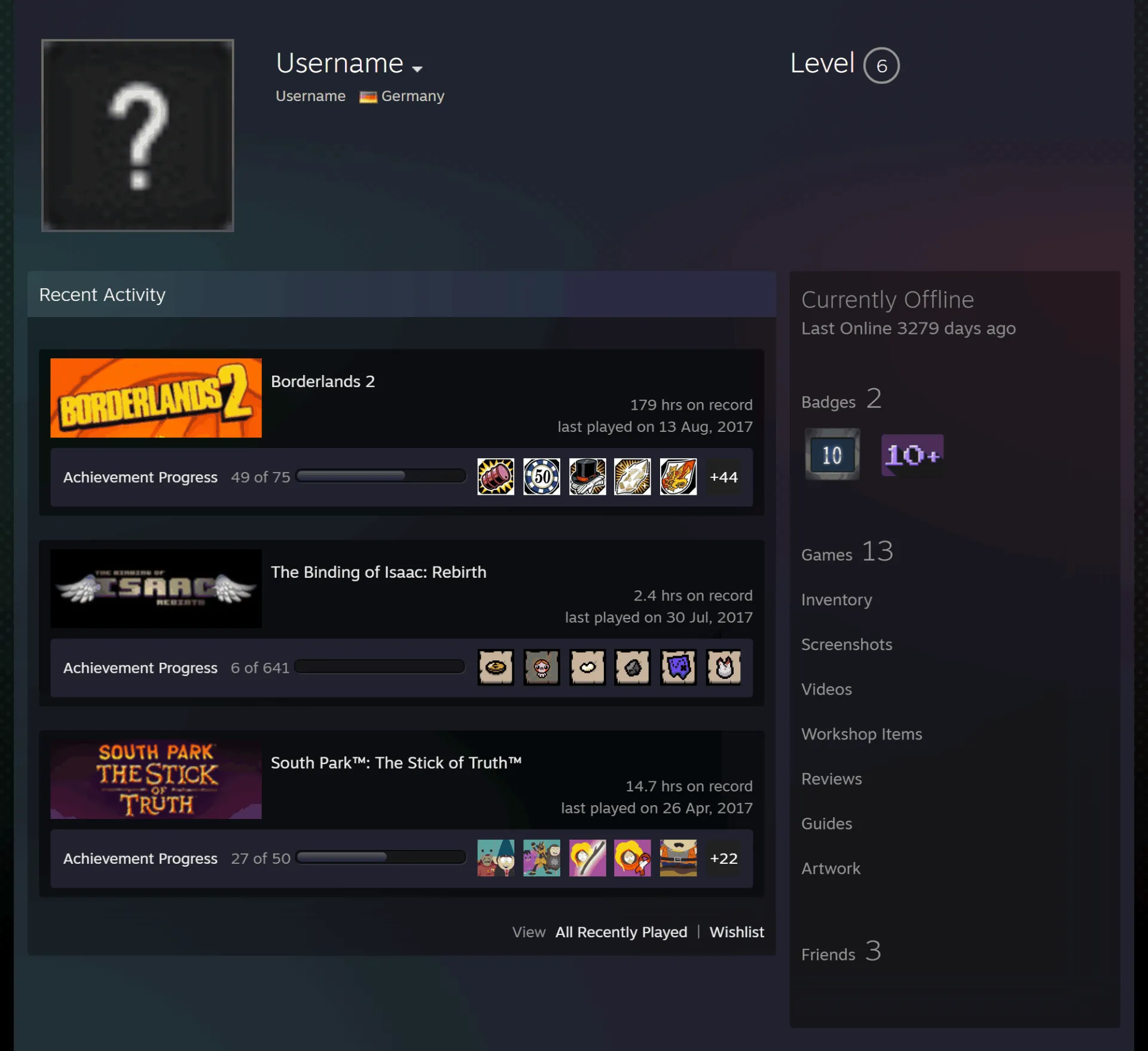Open the 50 poker chip achievement icon

click(541, 477)
